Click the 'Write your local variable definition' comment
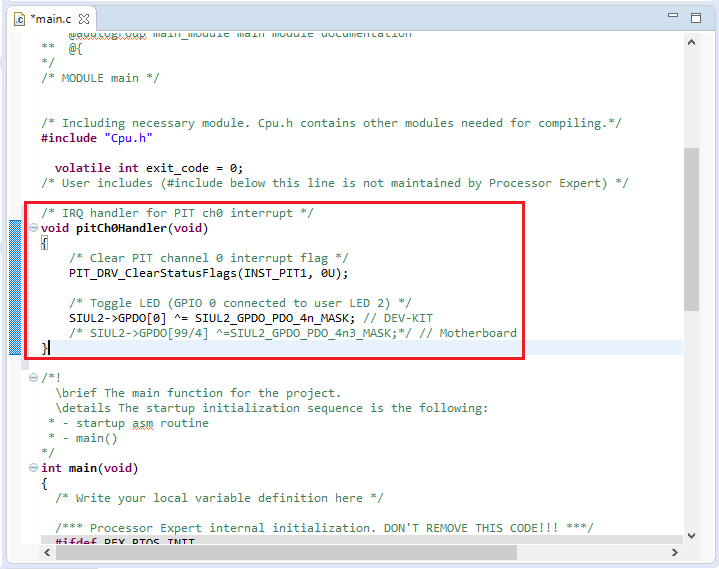The image size is (719, 569). point(219,498)
